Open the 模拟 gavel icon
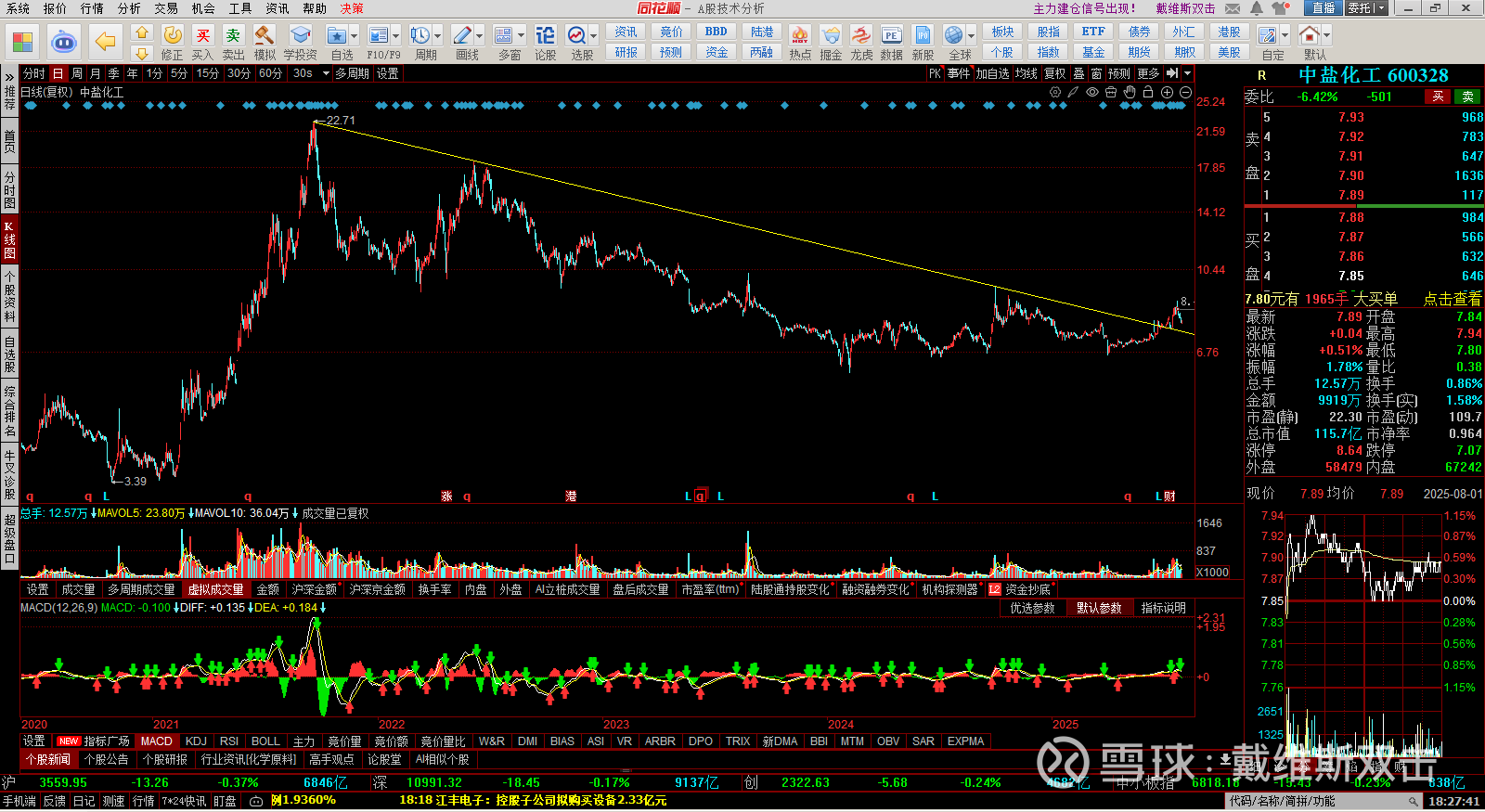 click(265, 35)
